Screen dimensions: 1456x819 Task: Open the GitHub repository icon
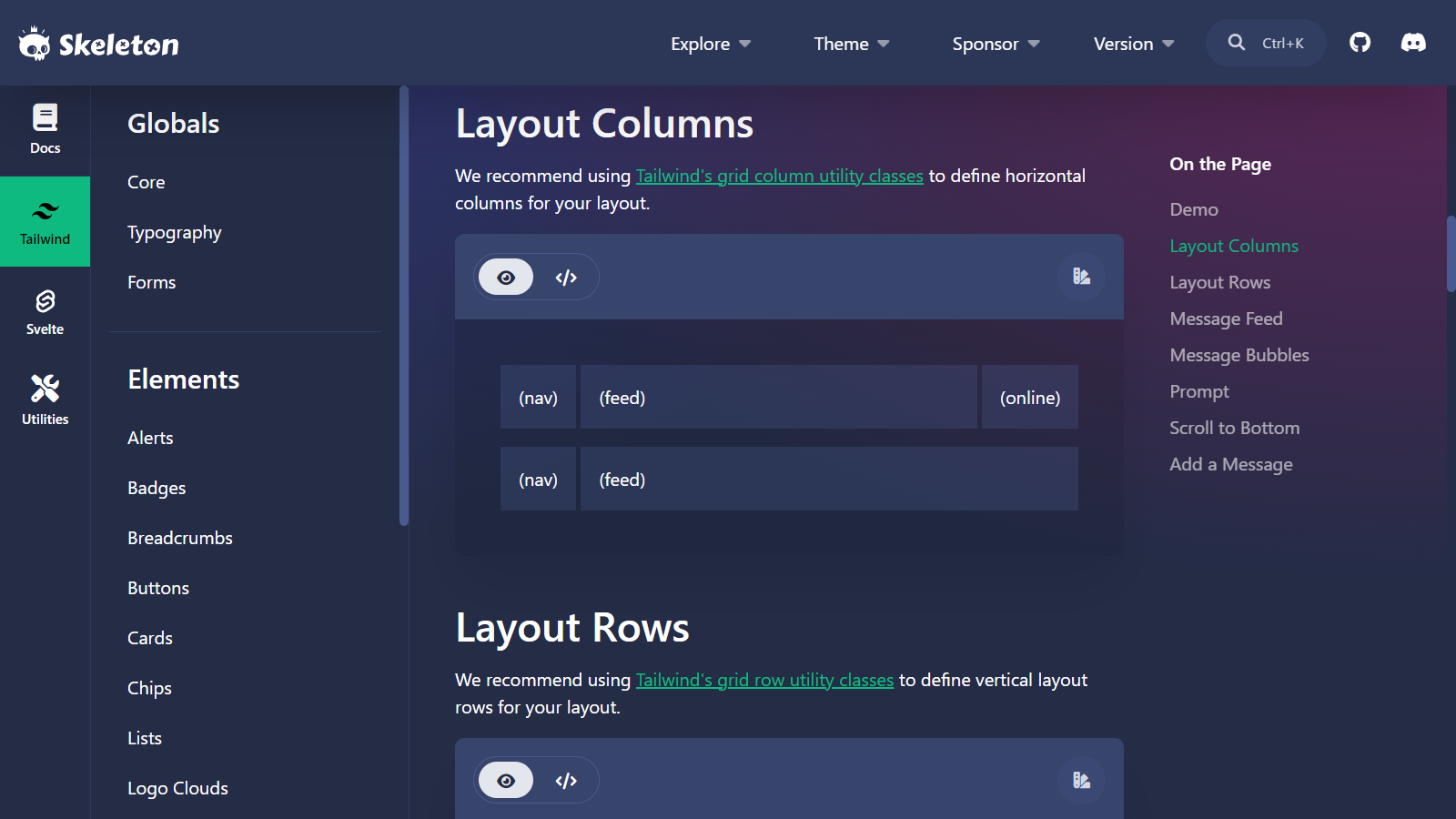coord(1360,43)
